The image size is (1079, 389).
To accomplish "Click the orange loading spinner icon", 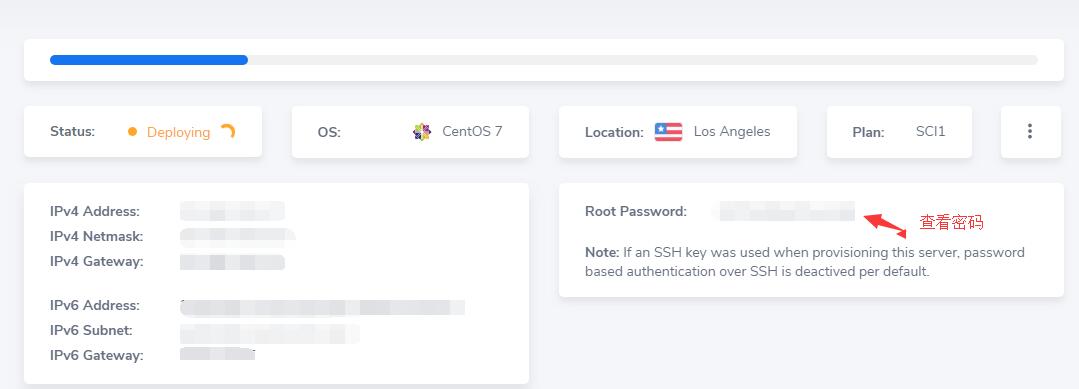I will coord(228,132).
